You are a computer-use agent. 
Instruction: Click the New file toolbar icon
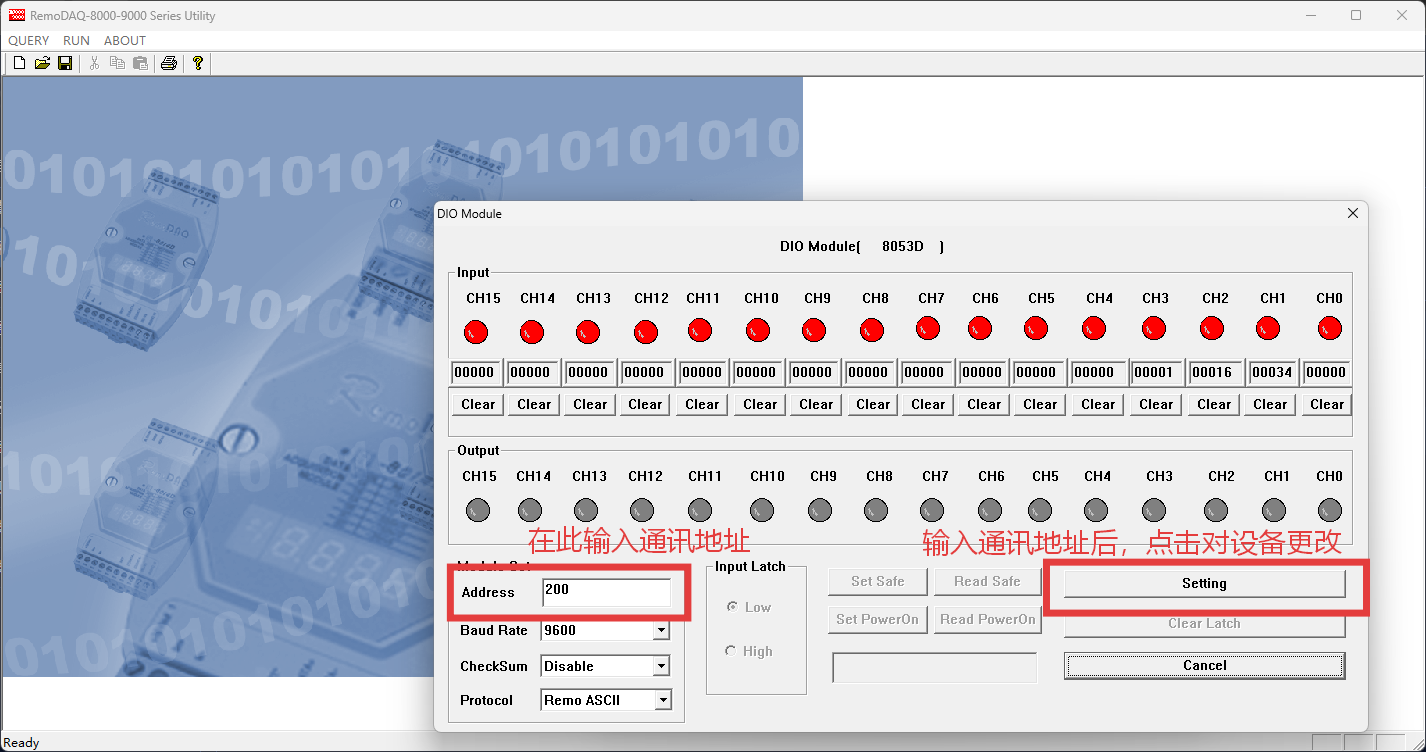tap(19, 63)
